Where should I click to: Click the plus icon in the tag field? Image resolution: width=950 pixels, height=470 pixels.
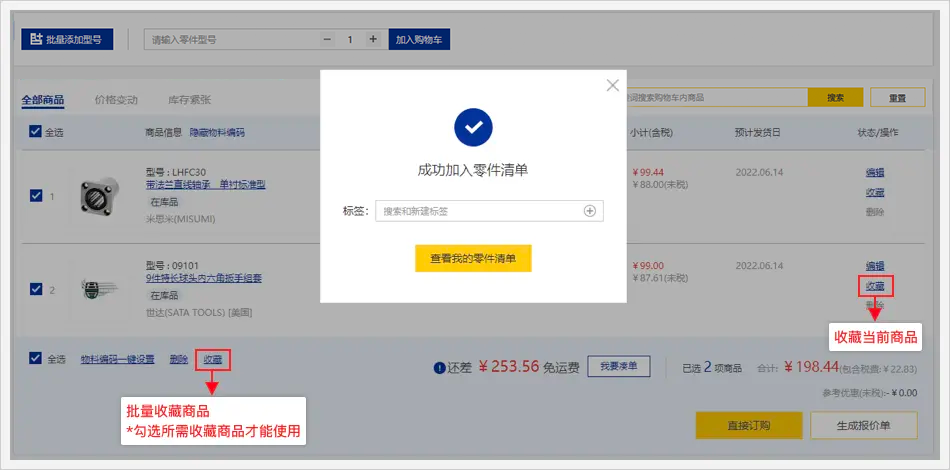click(590, 211)
